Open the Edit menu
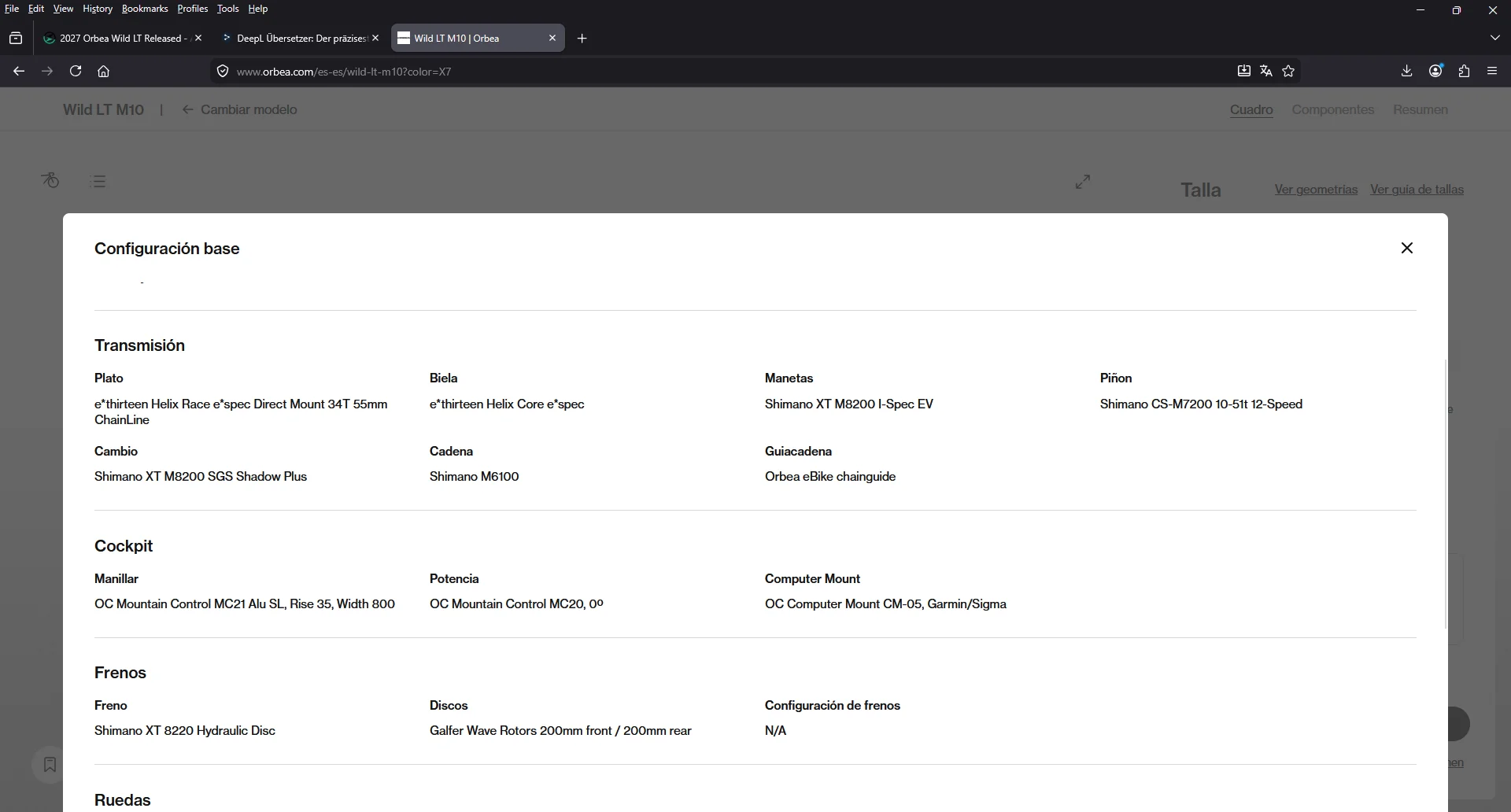Image resolution: width=1511 pixels, height=812 pixels. point(36,9)
